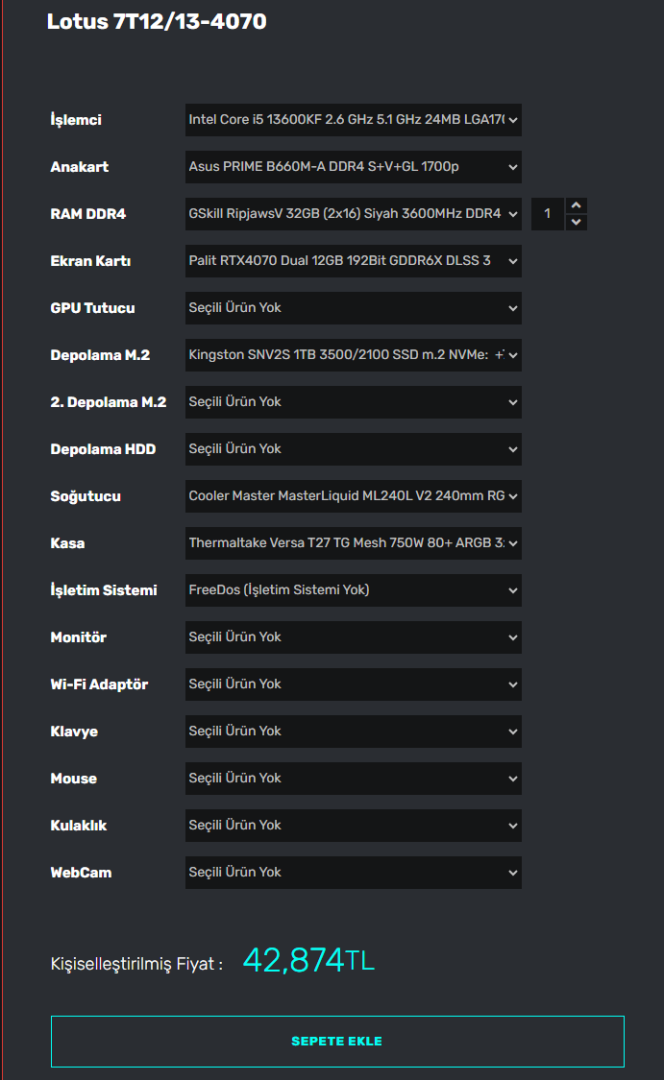Image resolution: width=664 pixels, height=1080 pixels.
Task: Open the Soğutucu cooler dropdown
Action: 353,496
